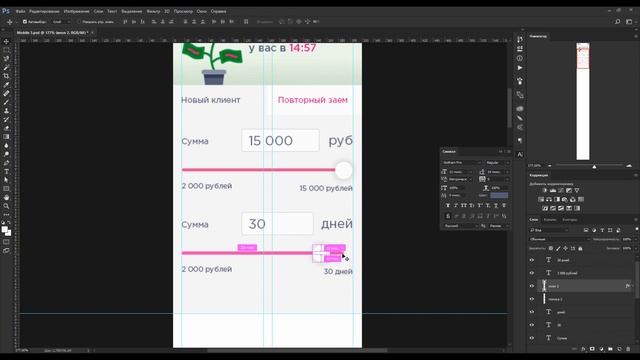Select the Hand tool
Image resolution: width=640 pixels, height=360 pixels.
(6, 198)
